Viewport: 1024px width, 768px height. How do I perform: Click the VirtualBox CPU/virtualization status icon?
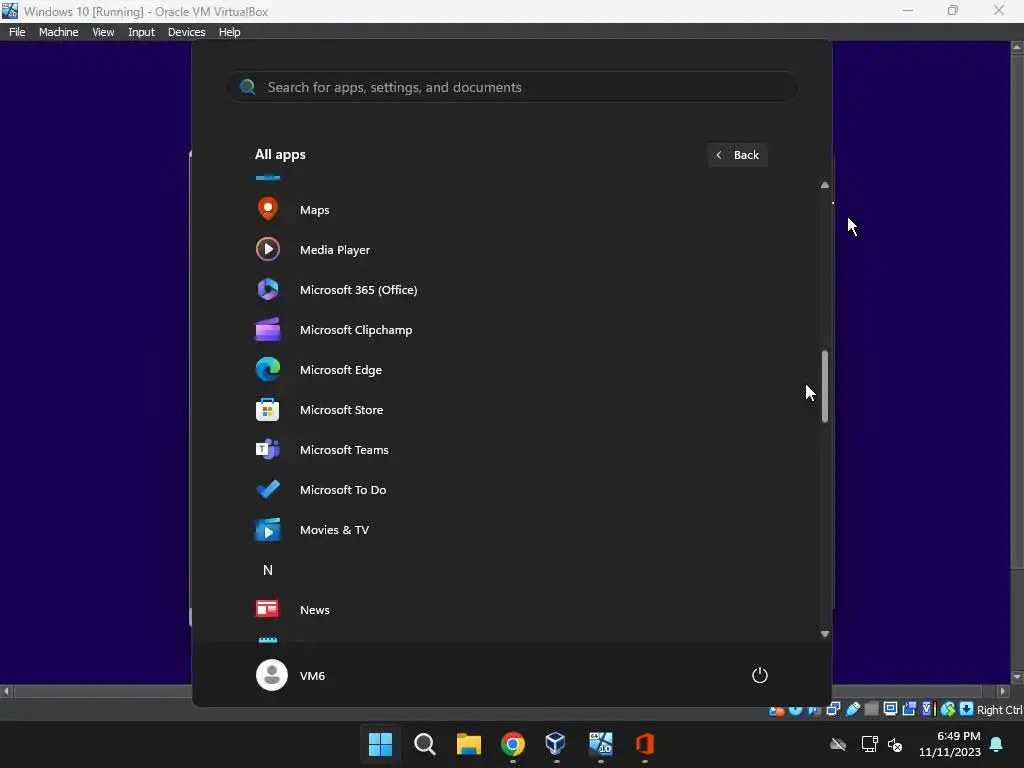coord(928,709)
